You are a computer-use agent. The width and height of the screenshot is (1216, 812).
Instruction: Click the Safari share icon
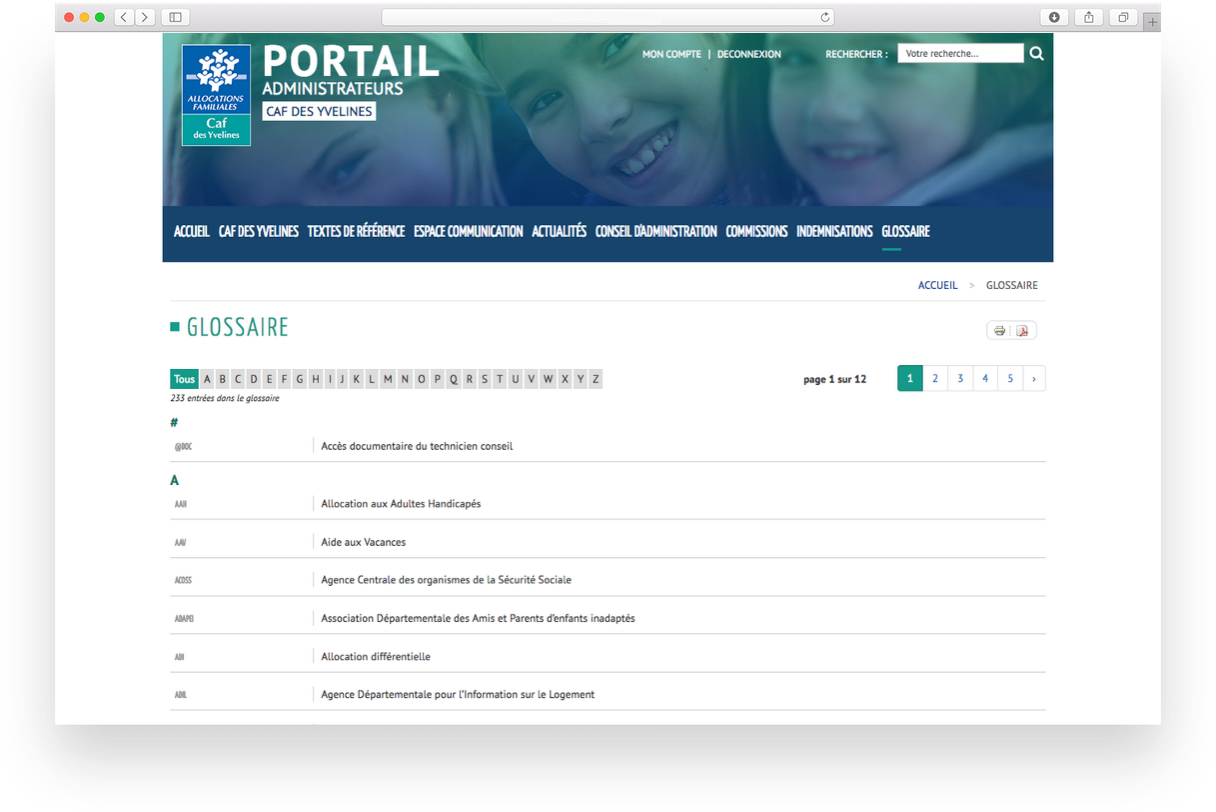[1088, 17]
